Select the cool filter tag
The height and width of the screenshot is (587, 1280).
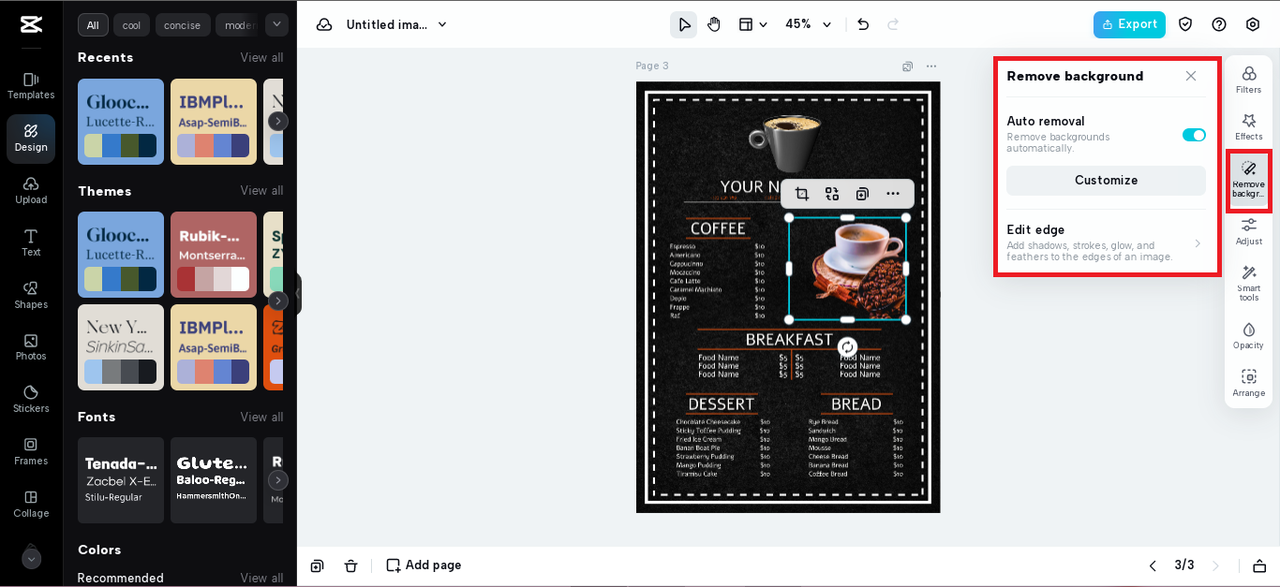(x=131, y=25)
